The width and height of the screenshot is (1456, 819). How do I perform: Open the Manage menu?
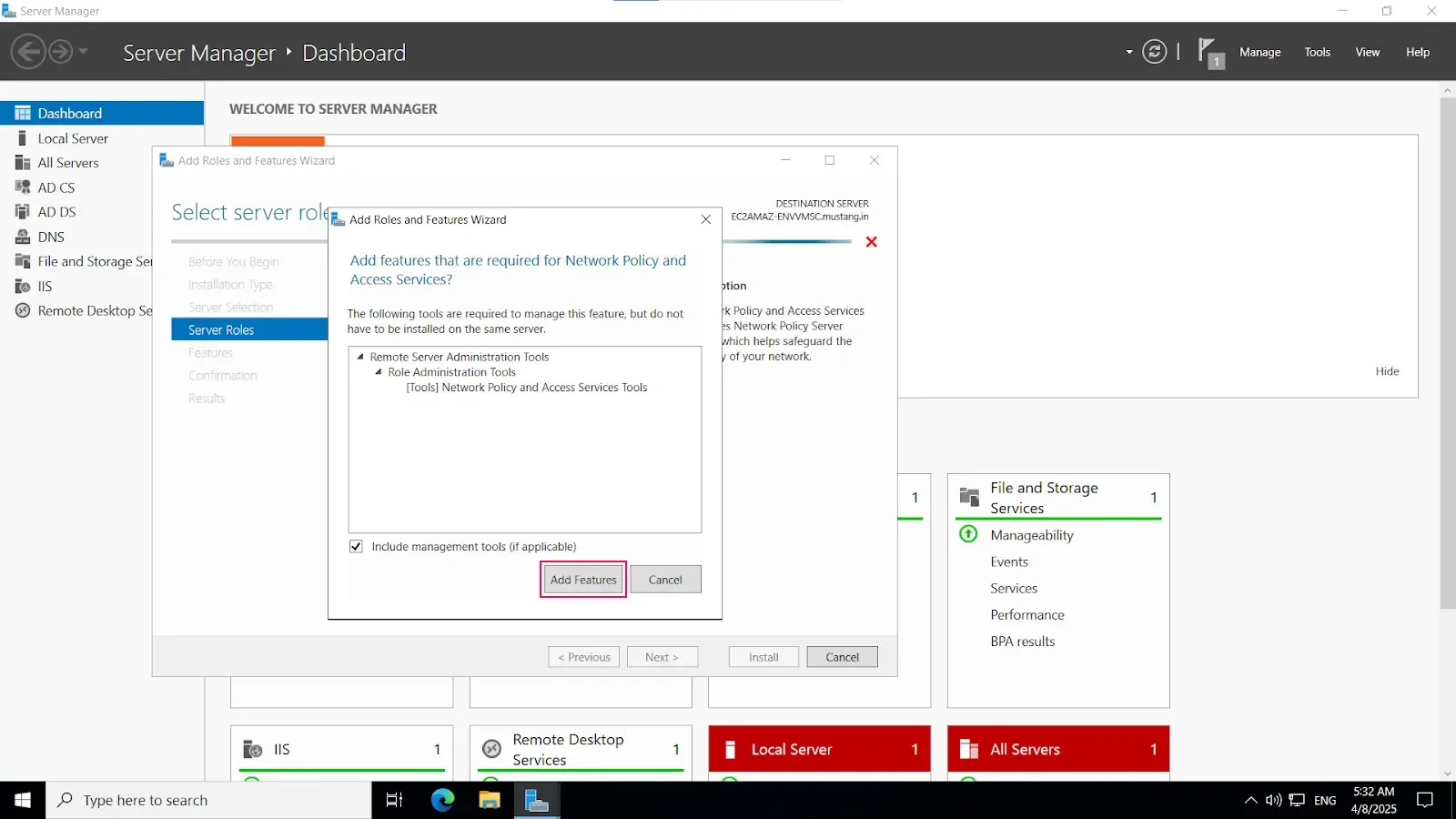(1259, 52)
